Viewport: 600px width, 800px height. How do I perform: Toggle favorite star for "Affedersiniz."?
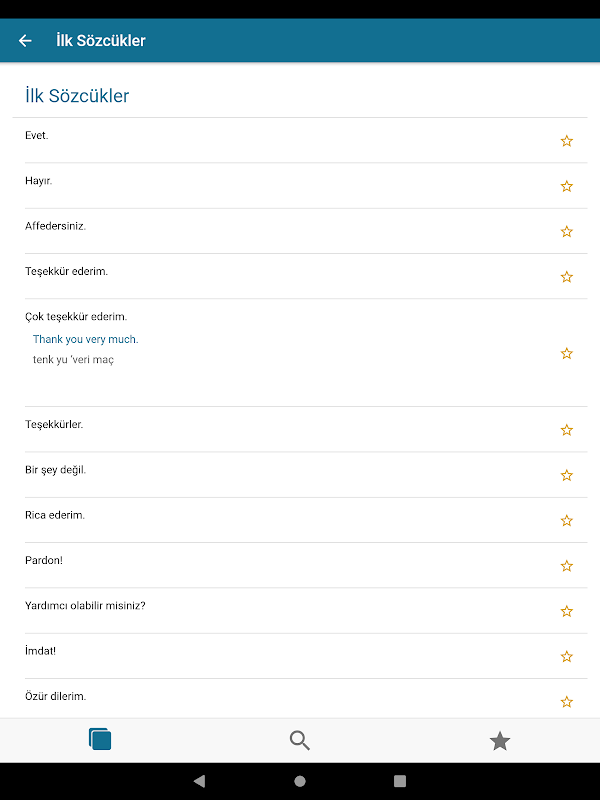click(566, 231)
